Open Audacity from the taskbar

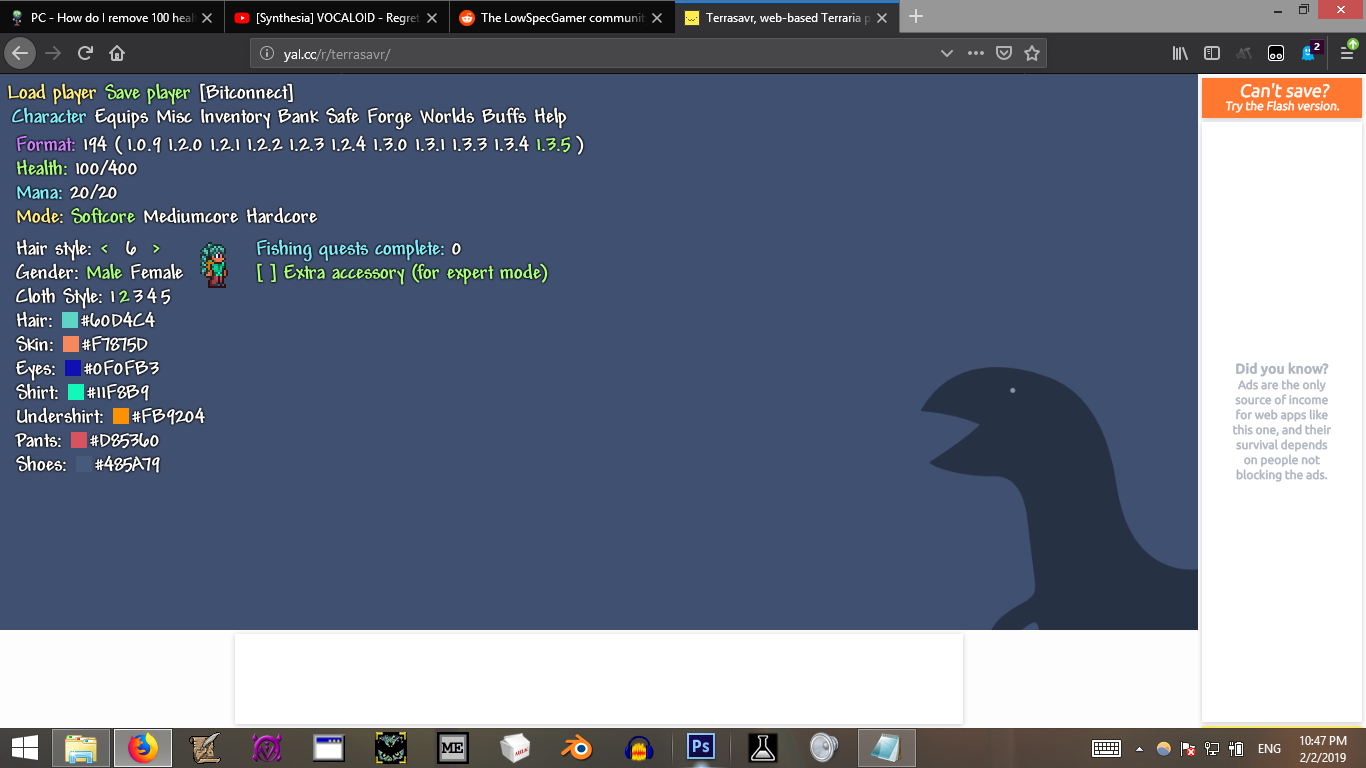tap(639, 747)
